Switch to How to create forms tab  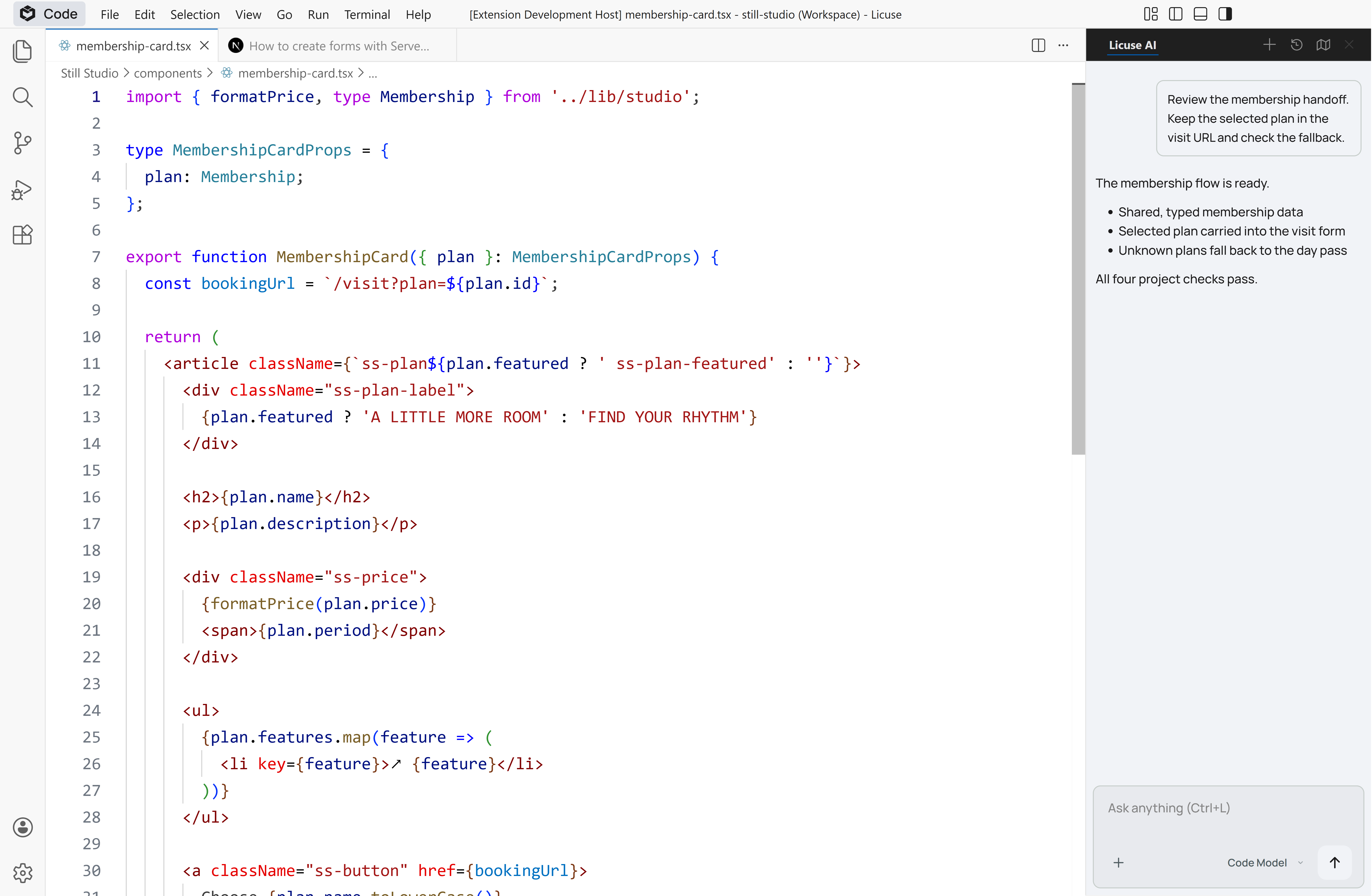coord(338,46)
